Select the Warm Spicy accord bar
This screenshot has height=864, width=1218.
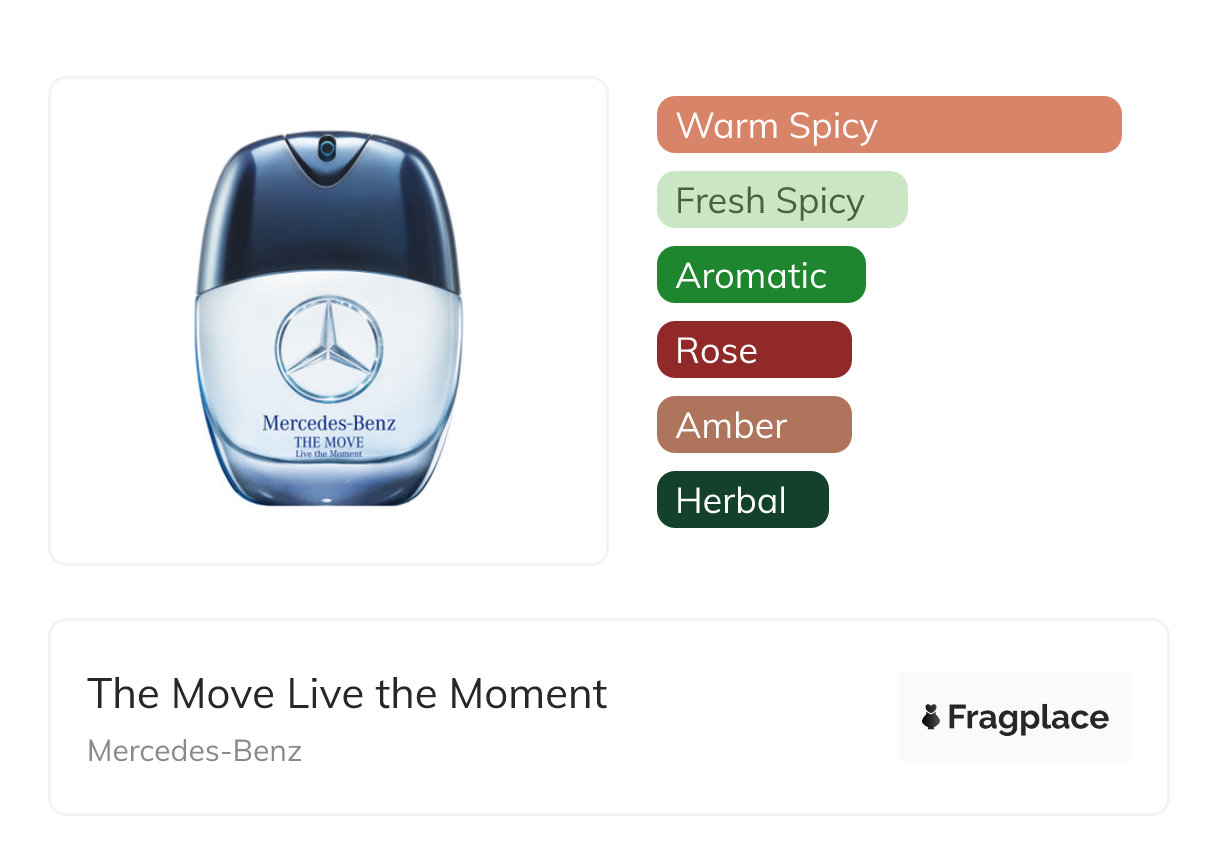pos(888,125)
